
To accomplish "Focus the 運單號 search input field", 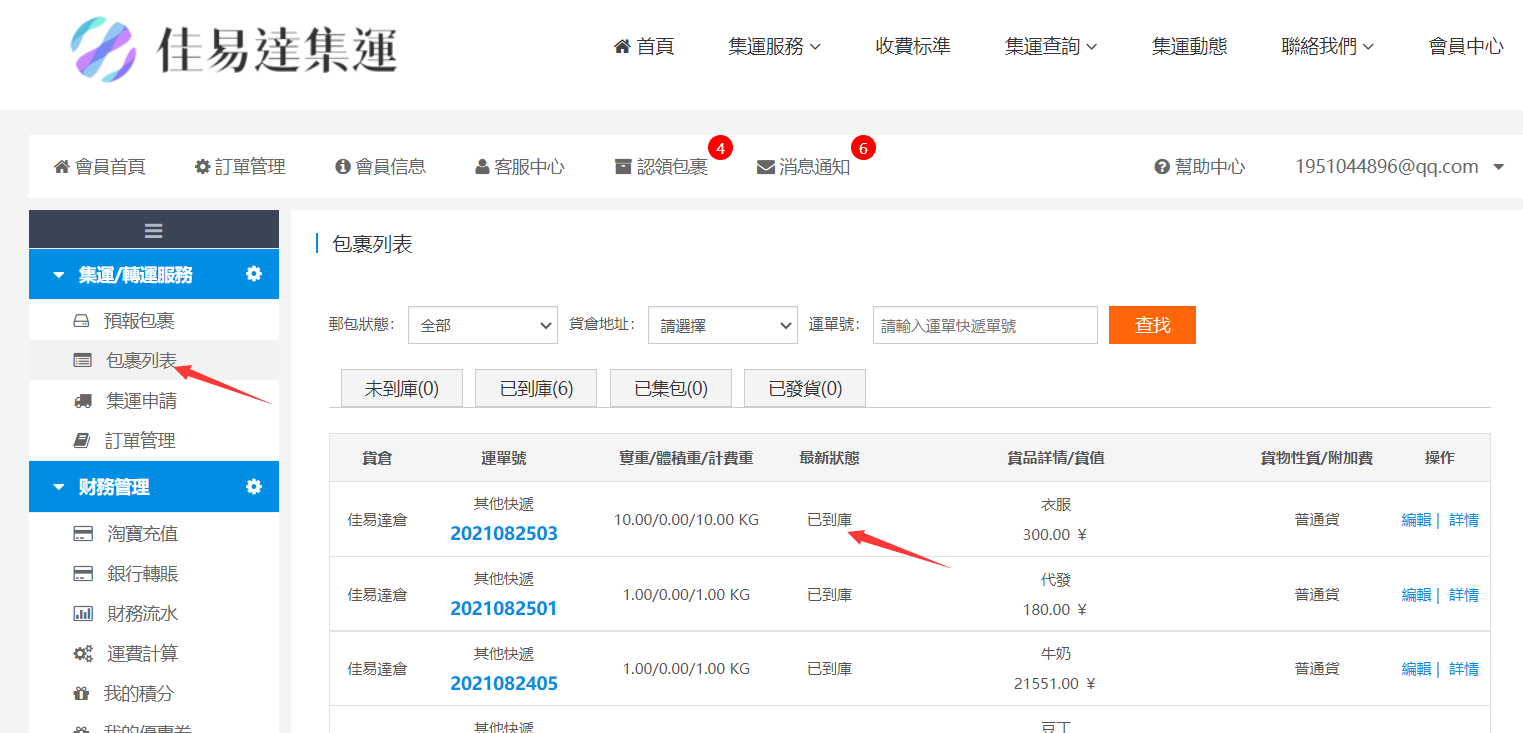I will 985,325.
